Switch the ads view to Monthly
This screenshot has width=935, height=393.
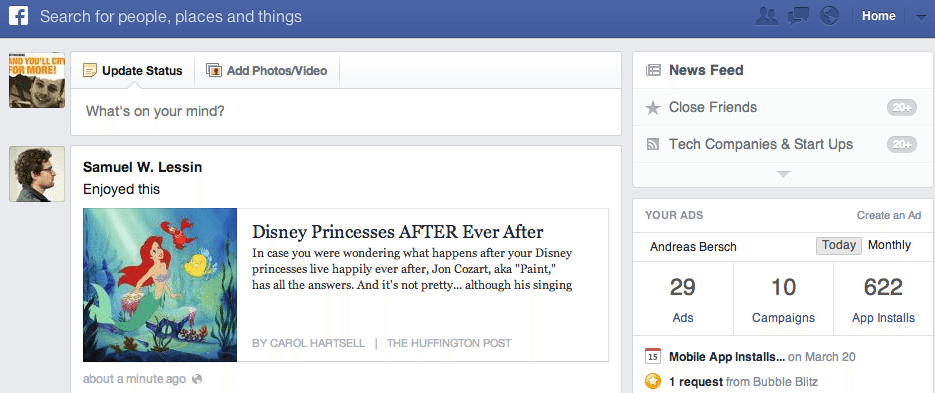click(889, 245)
